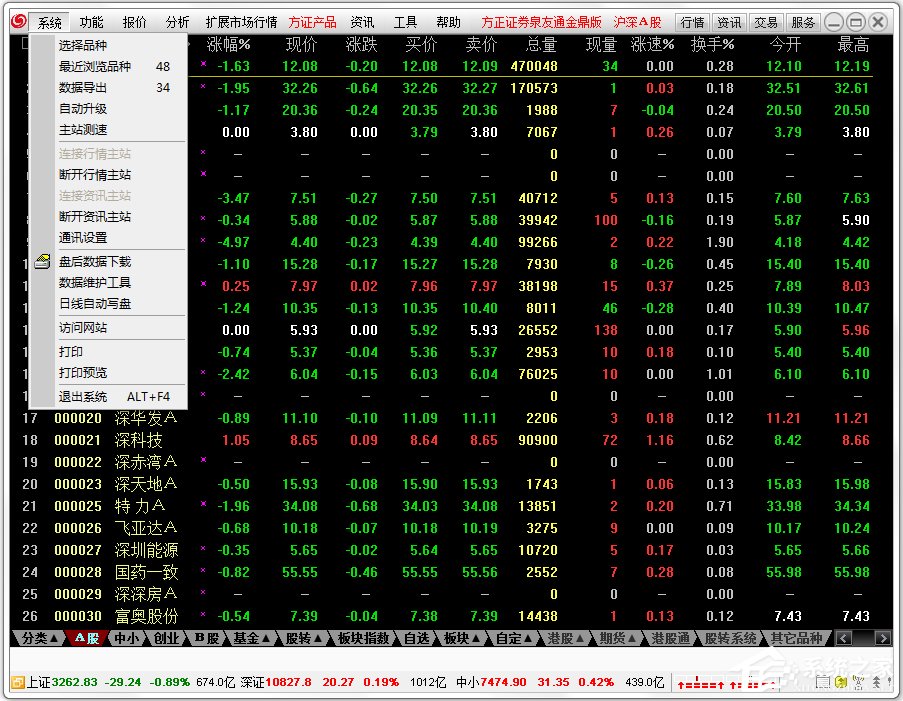The width and height of the screenshot is (903, 701).
Task: Choose 选择品种 from the 系统 menu
Action: coord(108,46)
